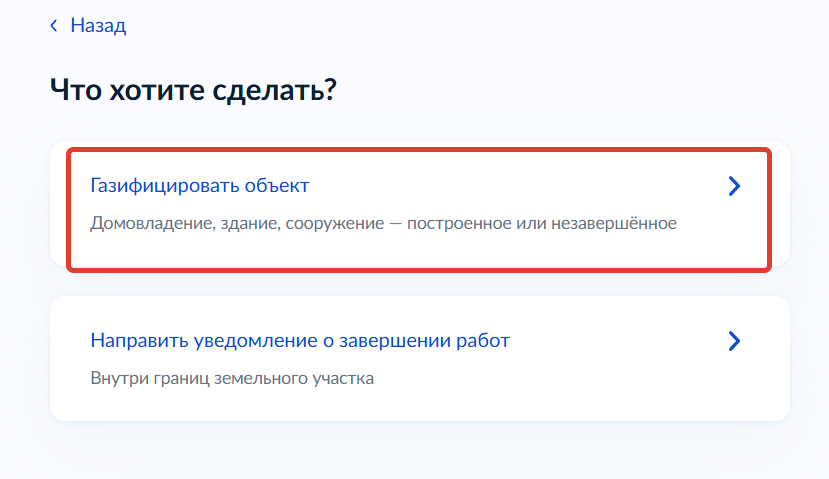Go back using the Назад link
829x479 pixels.
pos(97,26)
